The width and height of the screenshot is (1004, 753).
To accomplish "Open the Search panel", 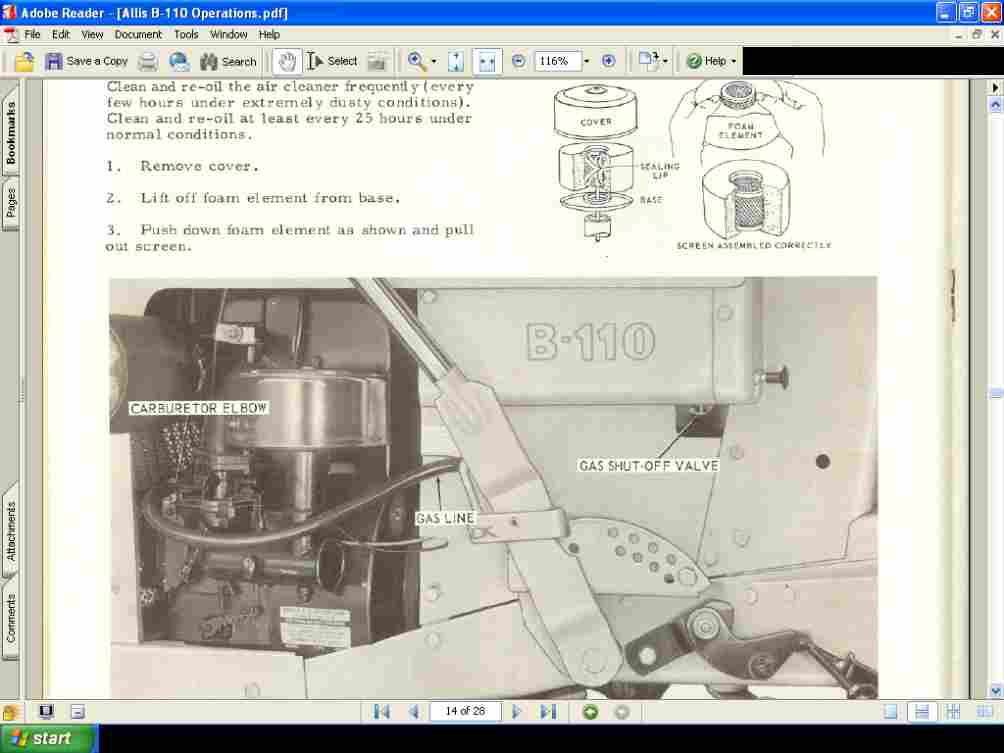I will [x=228, y=61].
